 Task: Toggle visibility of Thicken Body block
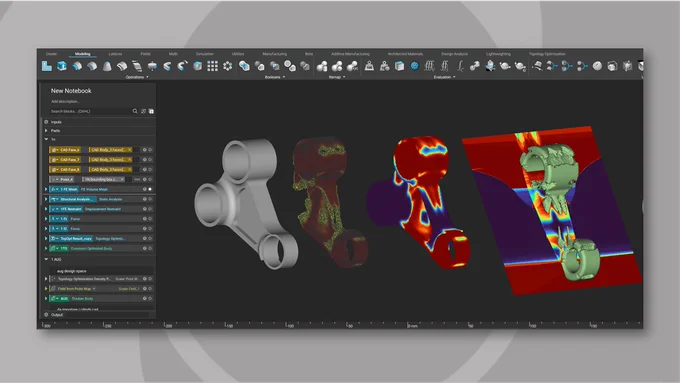(150, 298)
